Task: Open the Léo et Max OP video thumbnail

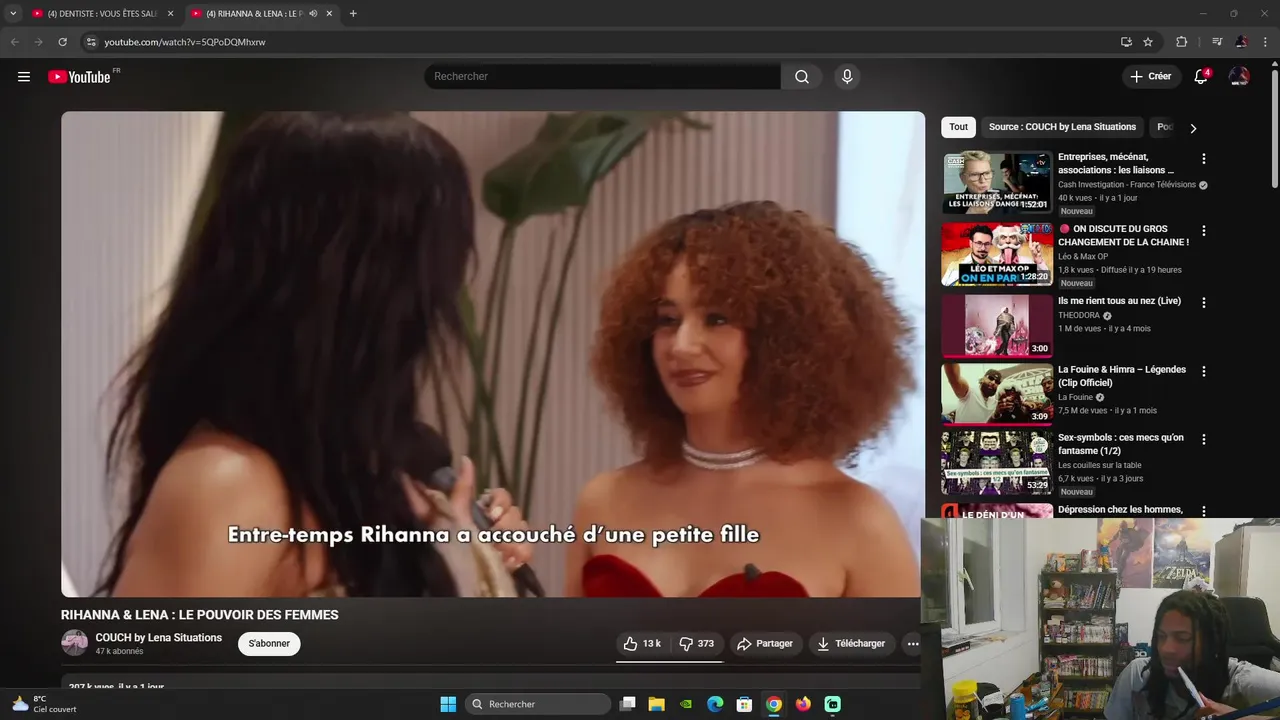Action: pos(997,255)
